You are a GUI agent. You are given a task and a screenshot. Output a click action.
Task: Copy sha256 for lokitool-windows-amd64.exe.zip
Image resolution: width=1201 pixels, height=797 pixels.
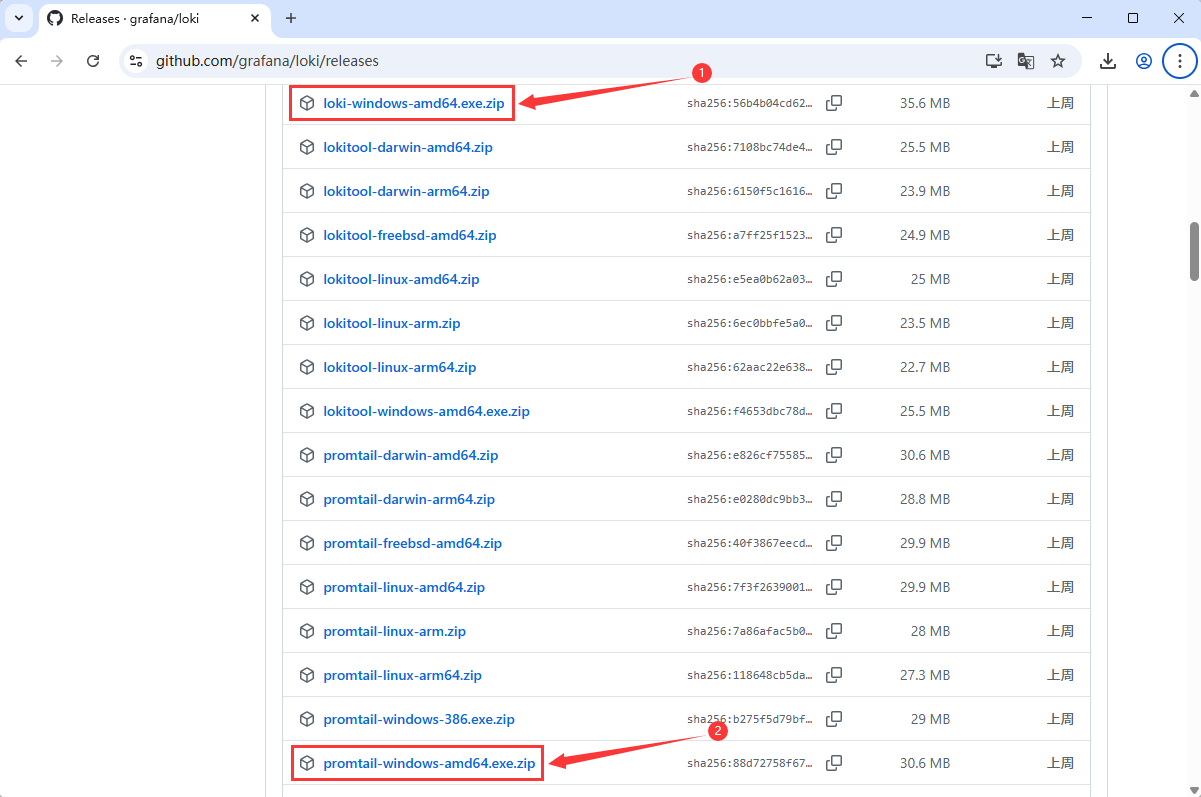pos(834,411)
